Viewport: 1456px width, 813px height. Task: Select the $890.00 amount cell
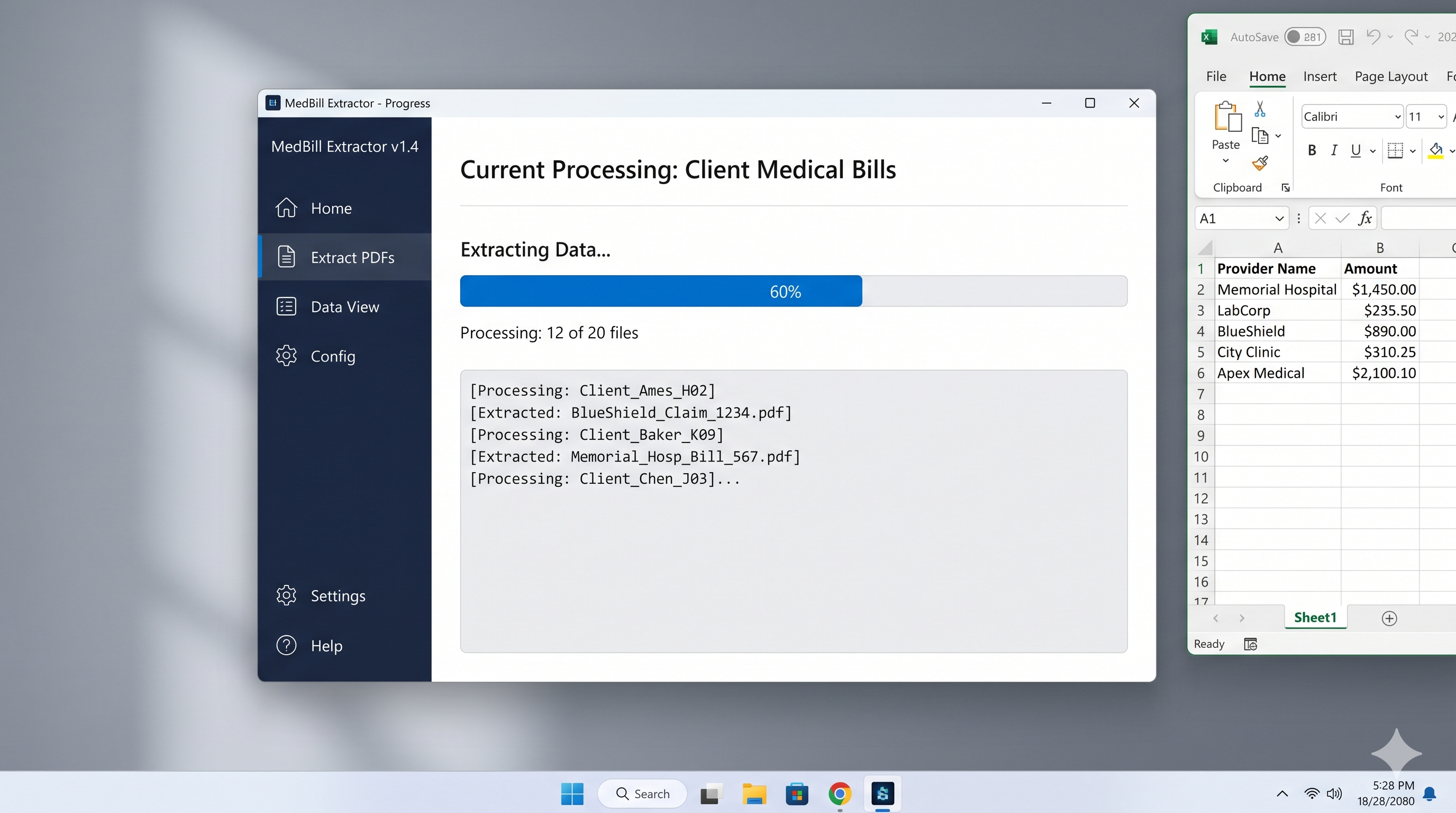point(1380,331)
